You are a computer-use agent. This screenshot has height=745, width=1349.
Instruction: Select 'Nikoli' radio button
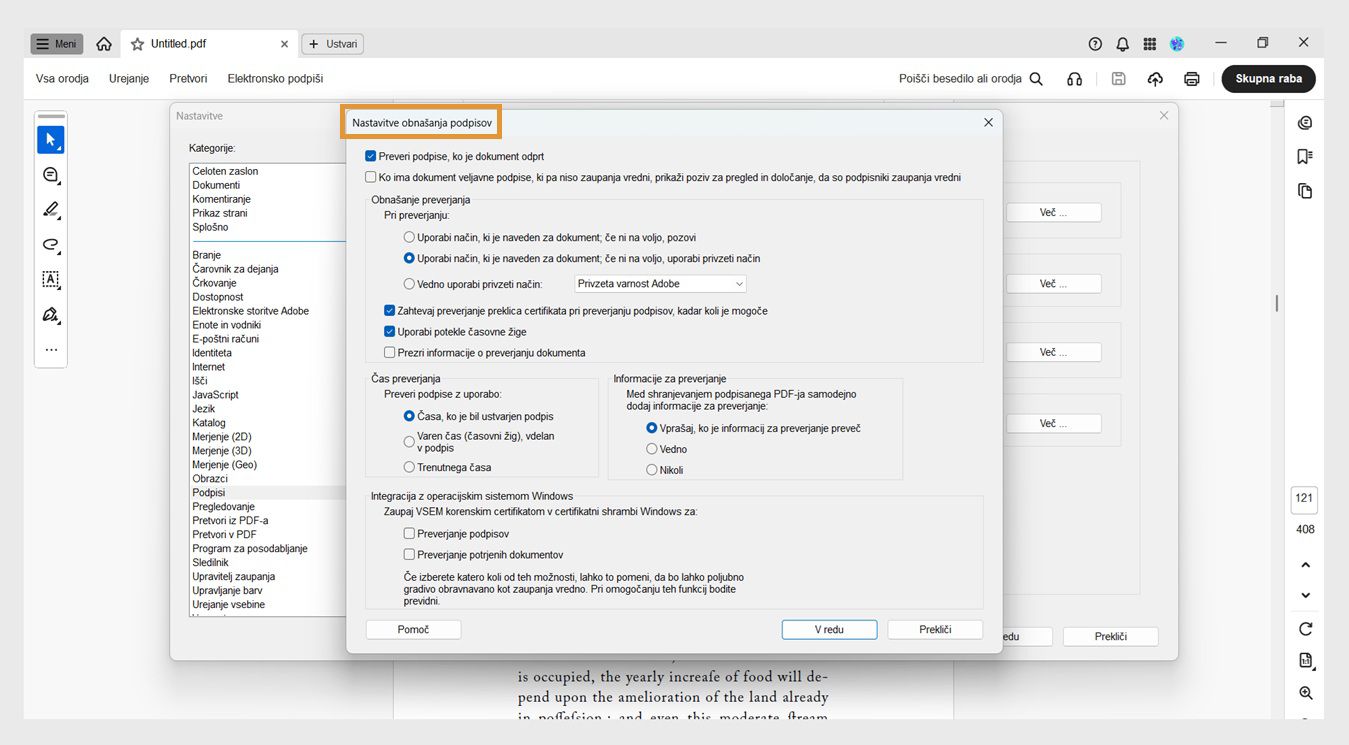click(652, 470)
